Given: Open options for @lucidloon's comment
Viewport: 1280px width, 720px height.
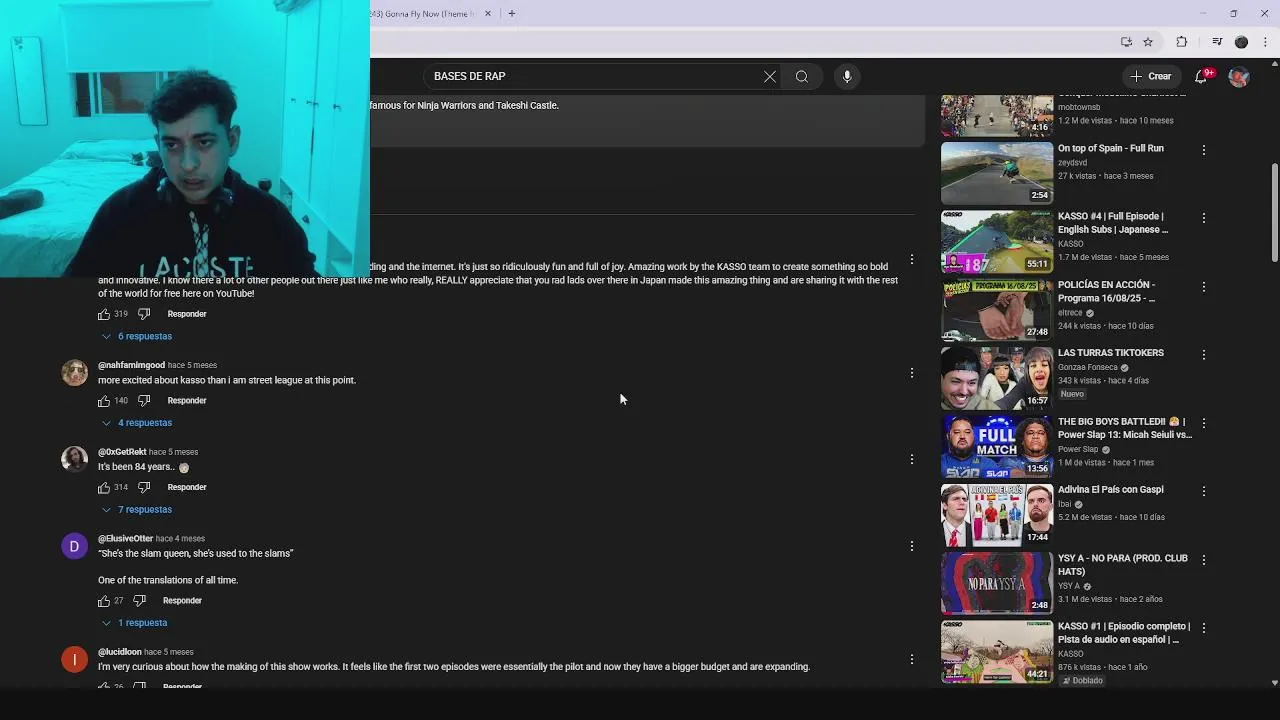Looking at the screenshot, I should 911,659.
